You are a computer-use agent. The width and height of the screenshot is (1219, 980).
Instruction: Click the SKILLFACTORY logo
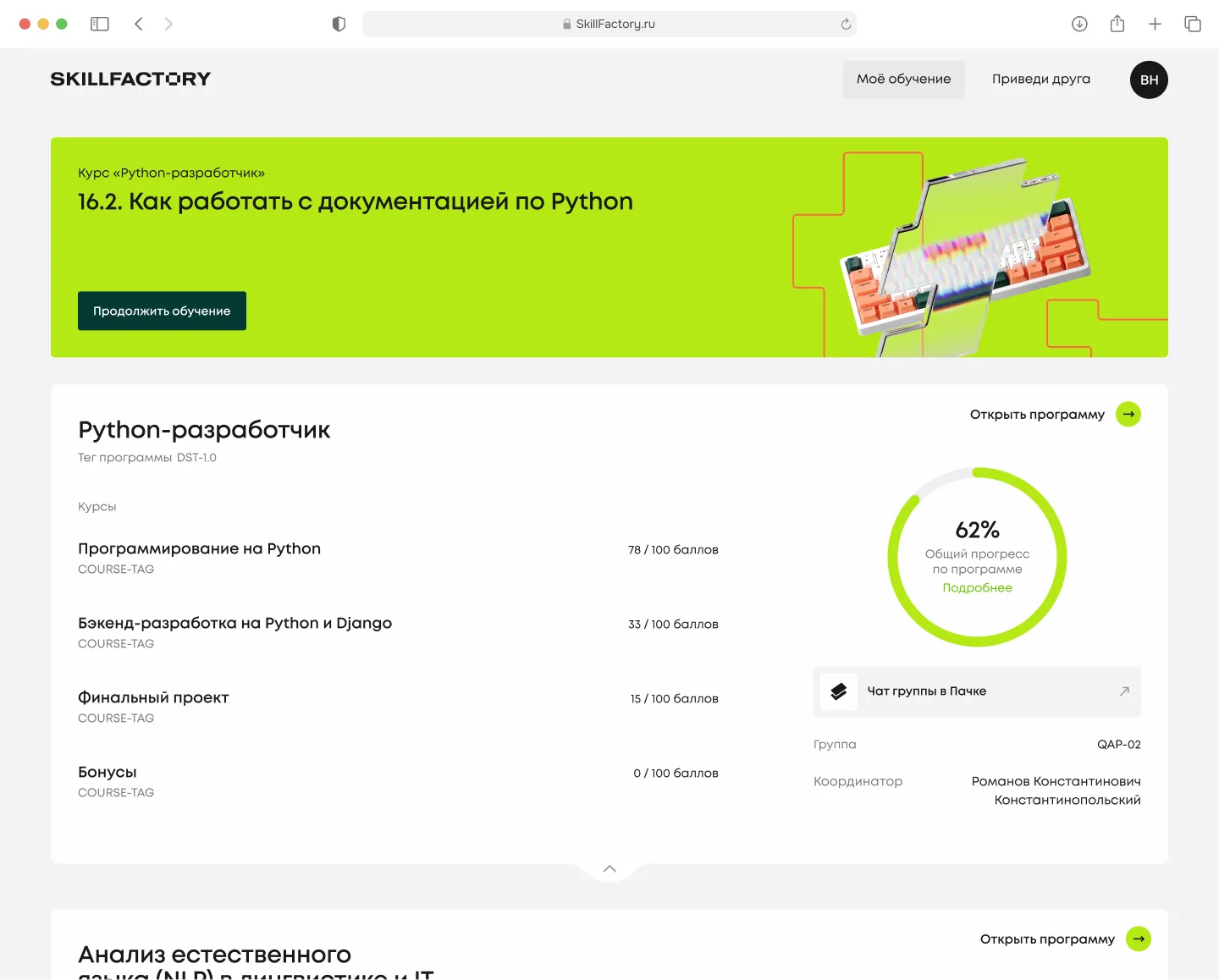[x=130, y=79]
